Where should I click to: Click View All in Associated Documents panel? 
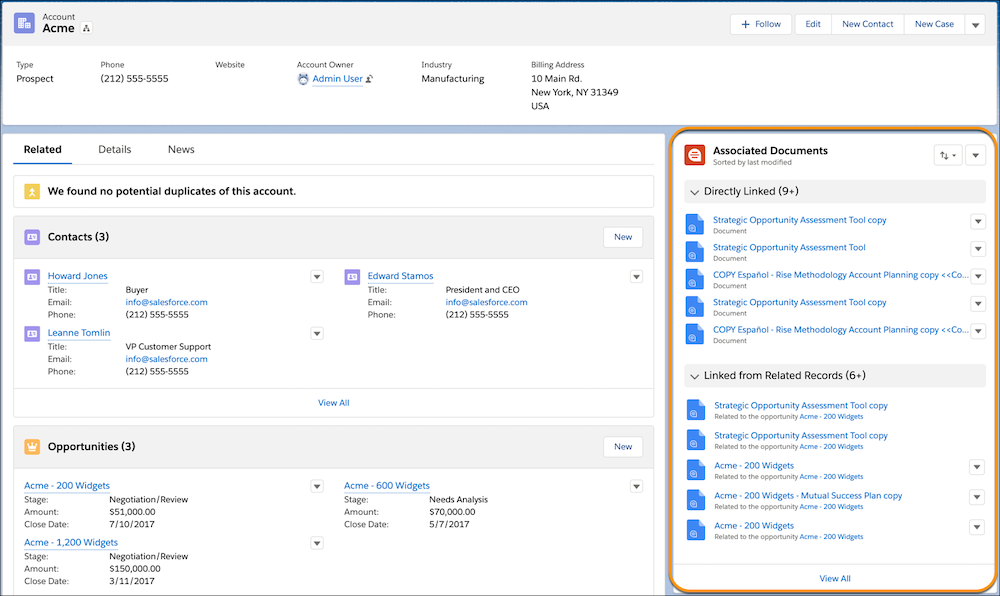pos(834,578)
